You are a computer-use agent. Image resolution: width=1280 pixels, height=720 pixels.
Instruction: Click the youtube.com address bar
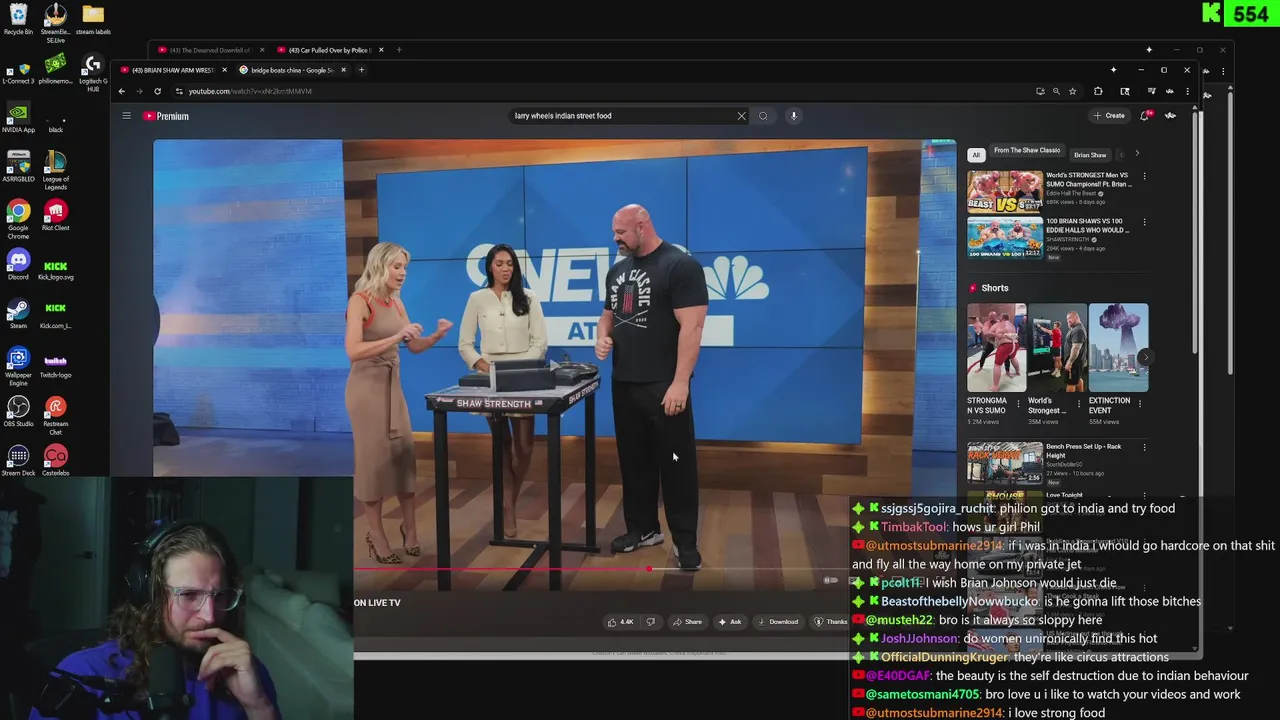pyautogui.click(x=600, y=91)
